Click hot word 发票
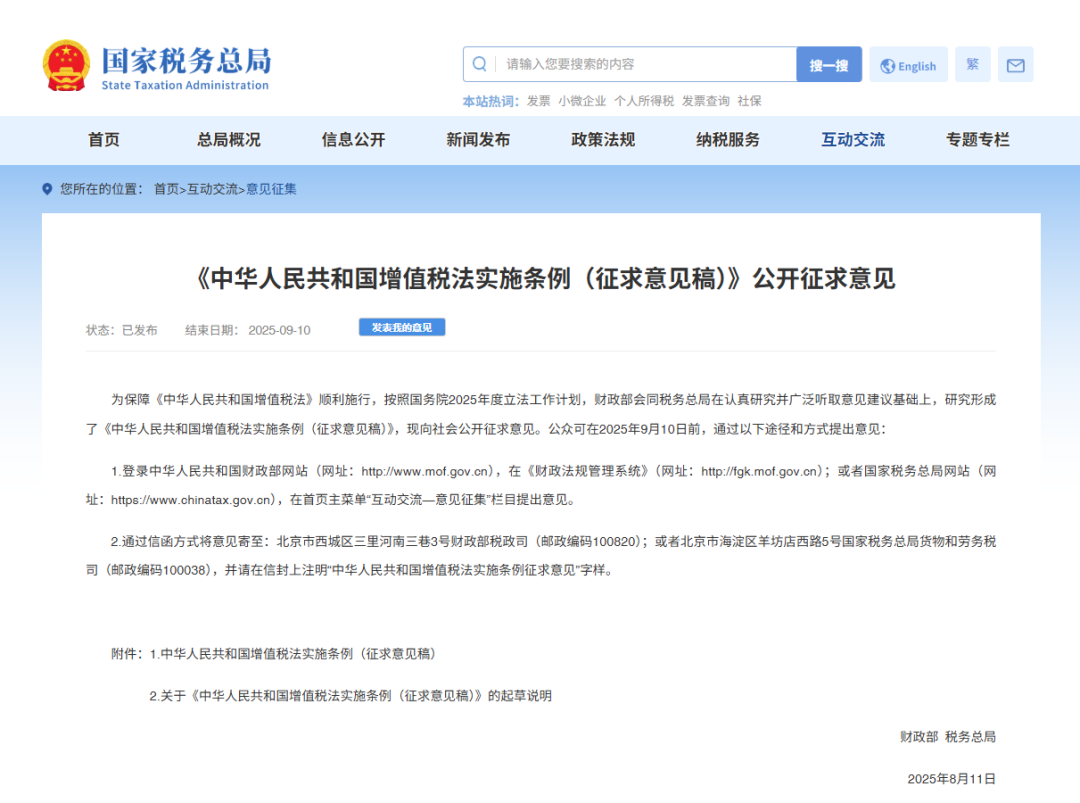1080x803 pixels. coord(539,101)
